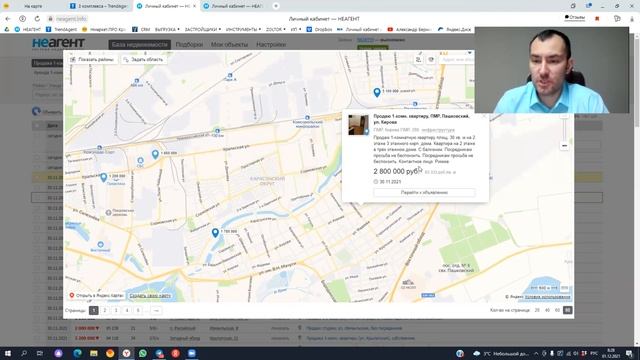Open Windows notification center
Screen dimensions: 640x360
[x=629, y=353]
